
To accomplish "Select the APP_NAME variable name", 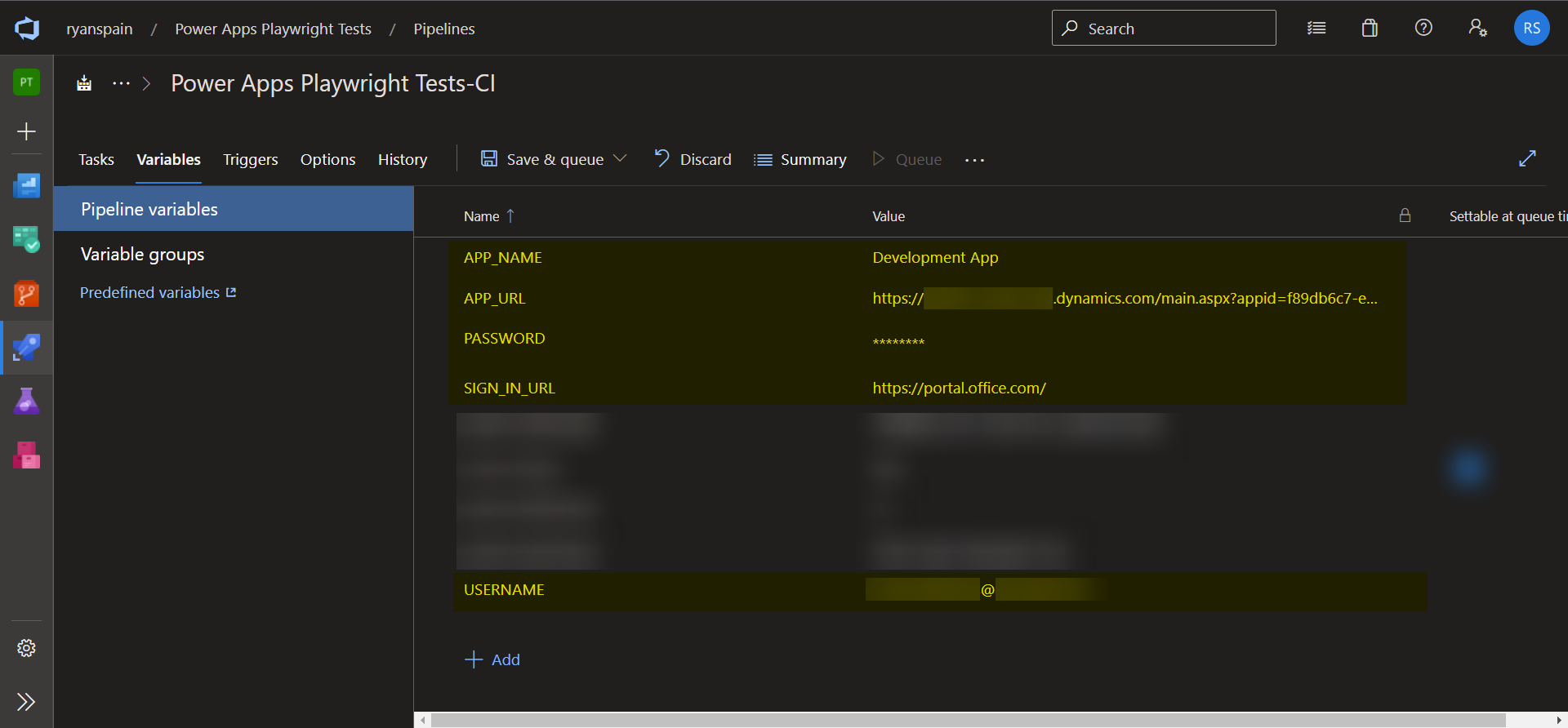I will point(503,258).
